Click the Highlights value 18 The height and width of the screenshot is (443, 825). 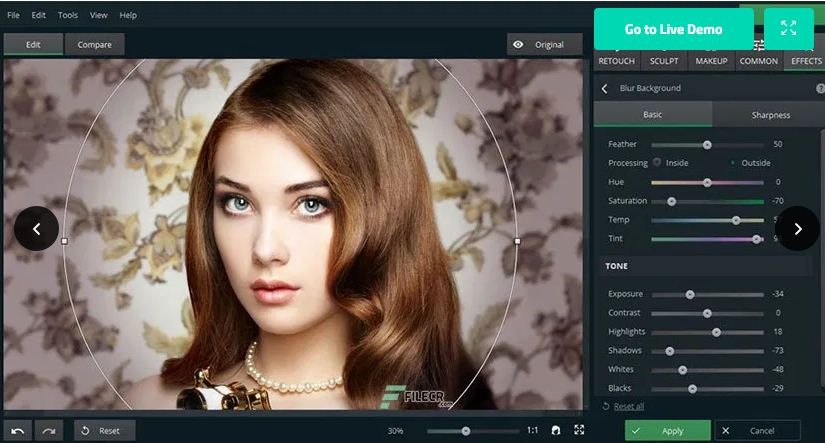[778, 332]
